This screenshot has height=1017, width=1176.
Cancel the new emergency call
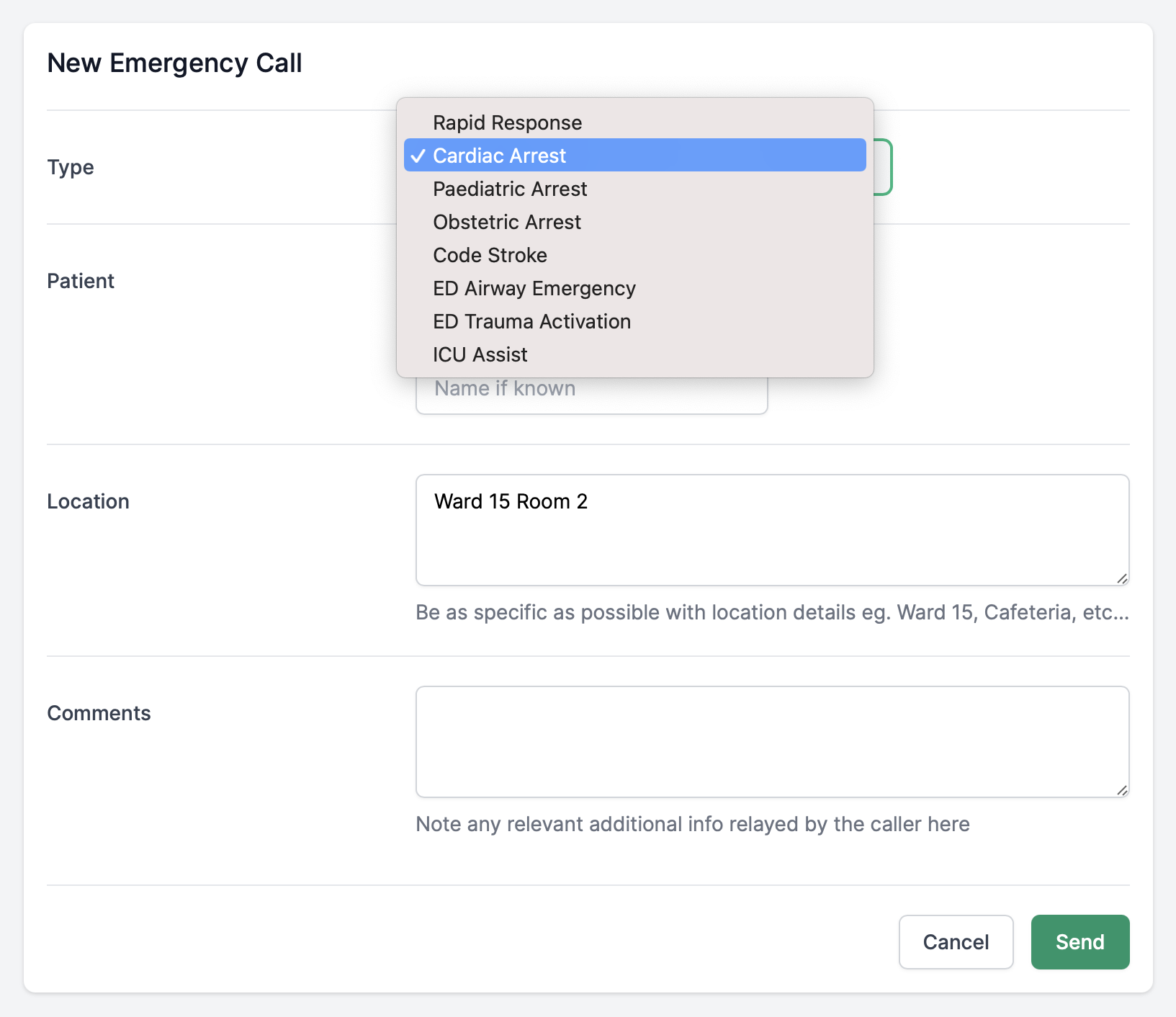[956, 942]
